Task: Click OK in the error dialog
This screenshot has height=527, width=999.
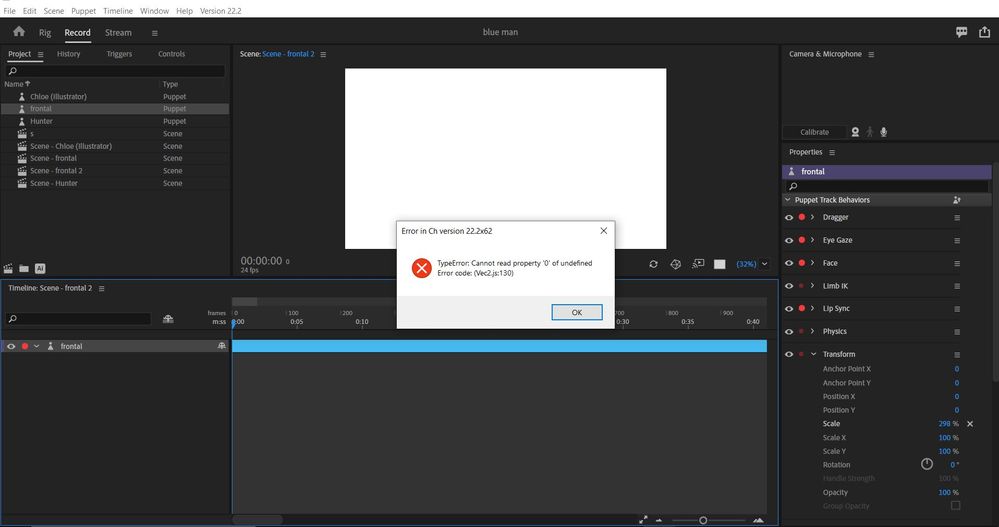Action: point(577,312)
